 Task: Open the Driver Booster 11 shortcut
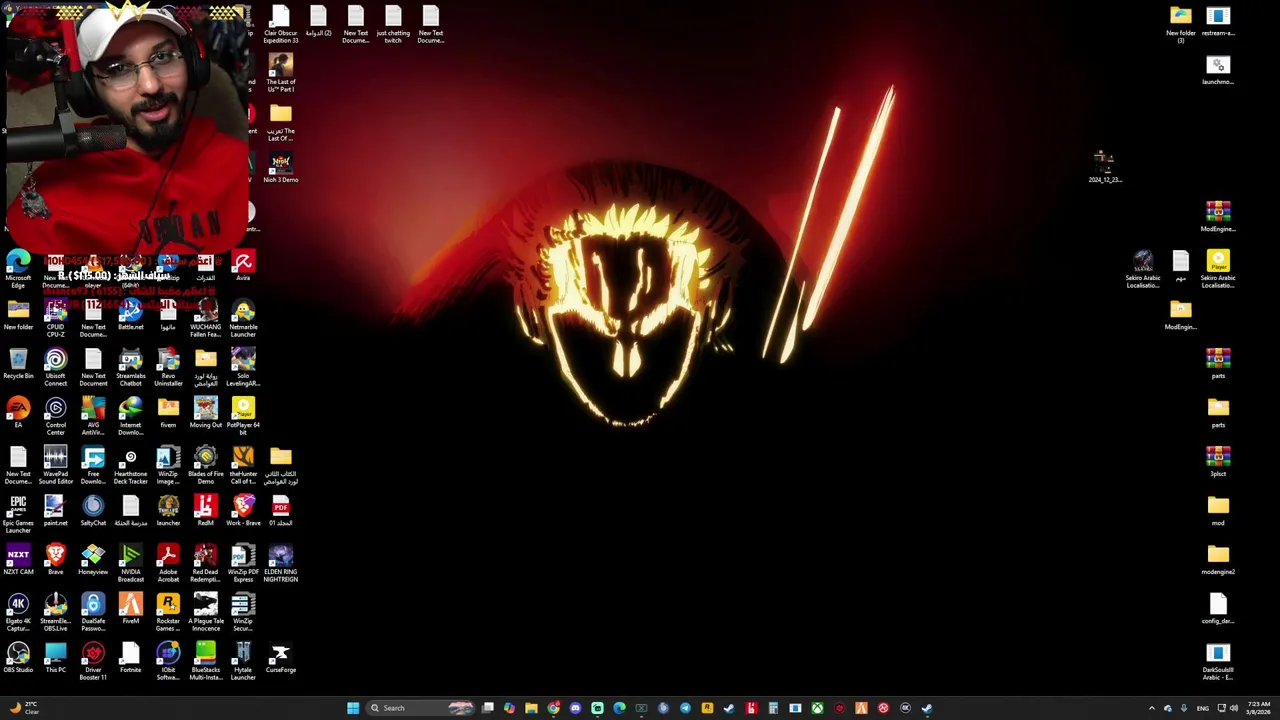tap(93, 662)
